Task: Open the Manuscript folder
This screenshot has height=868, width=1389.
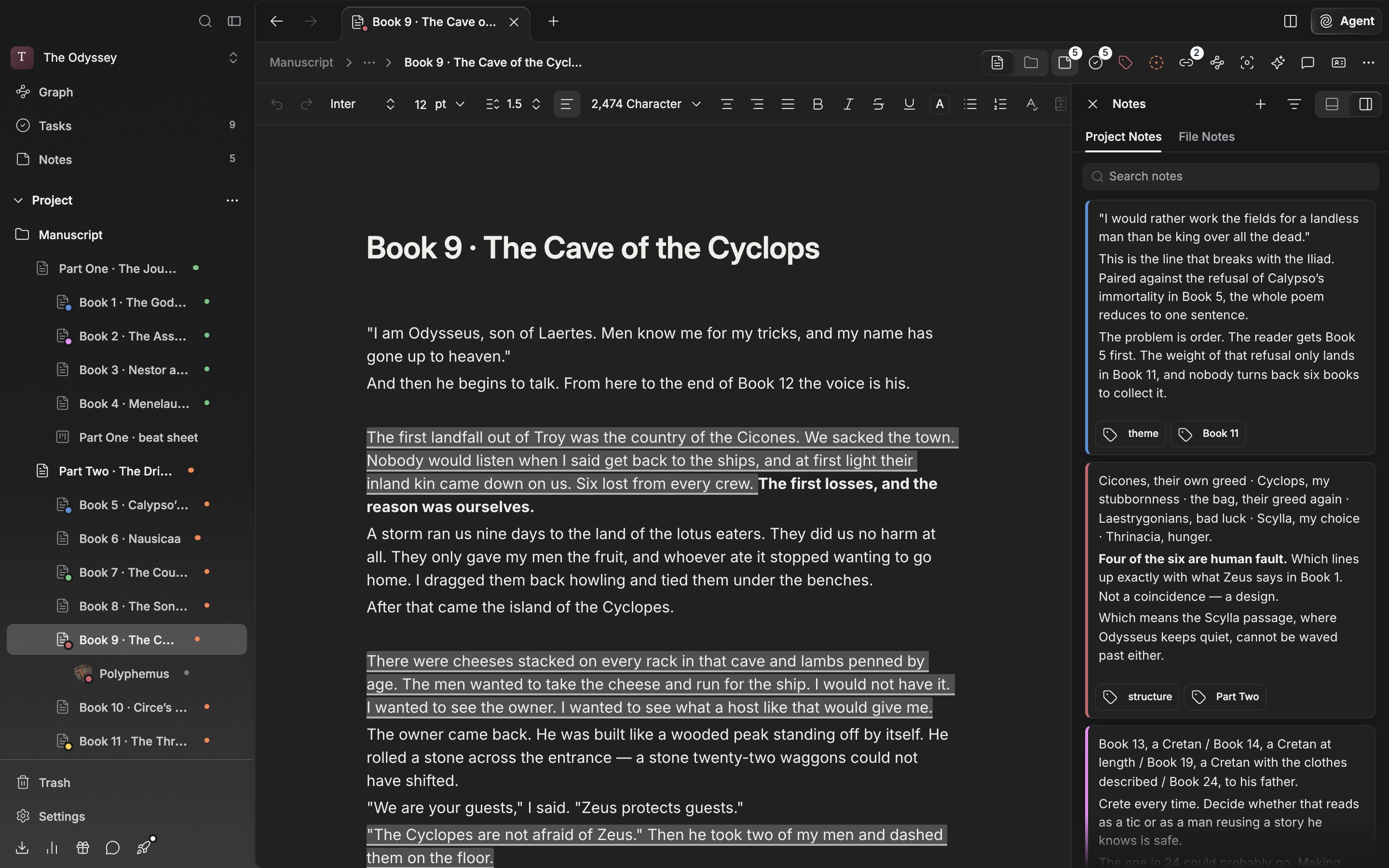Action: [126, 235]
